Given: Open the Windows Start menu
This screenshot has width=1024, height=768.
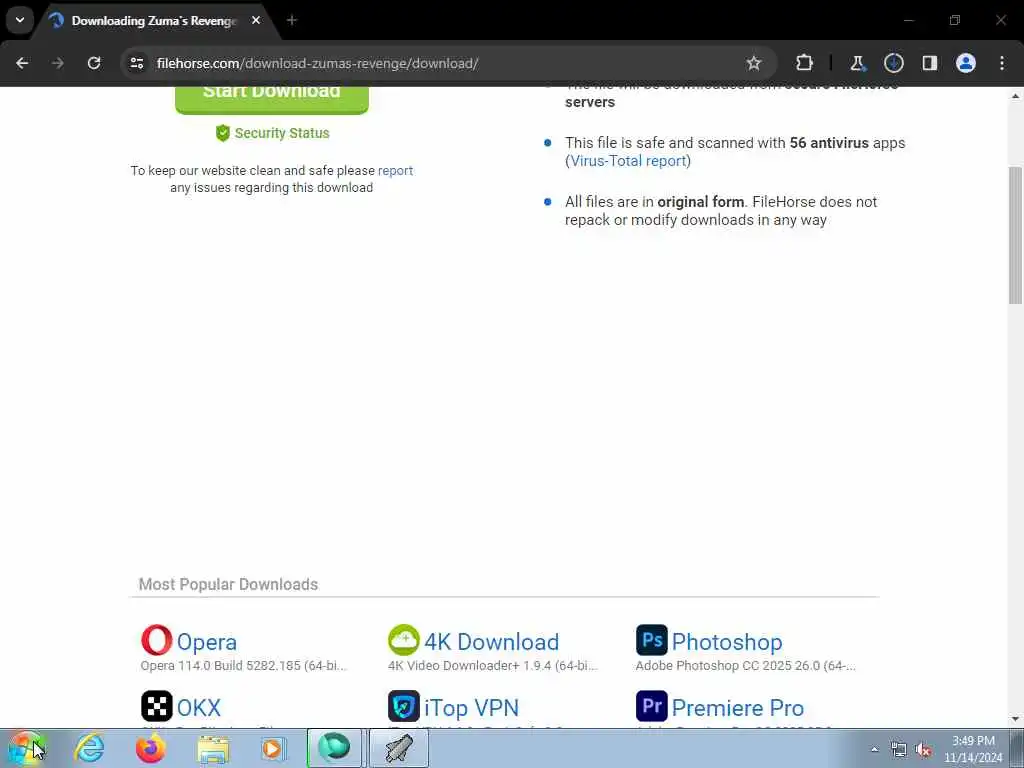Looking at the screenshot, I should click(x=25, y=748).
